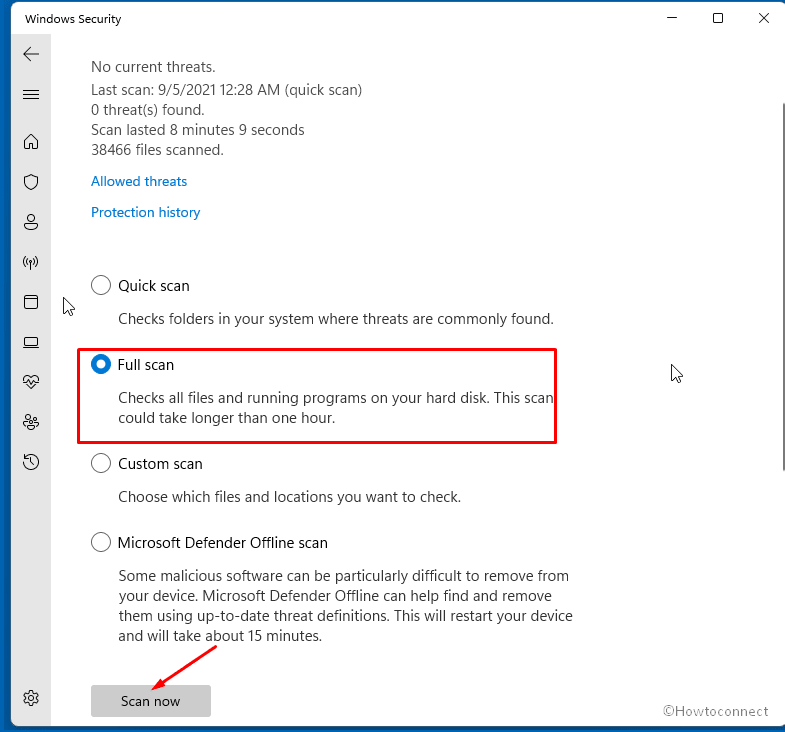Image resolution: width=785 pixels, height=732 pixels.
Task: Minimize the Windows Security window
Action: (672, 18)
